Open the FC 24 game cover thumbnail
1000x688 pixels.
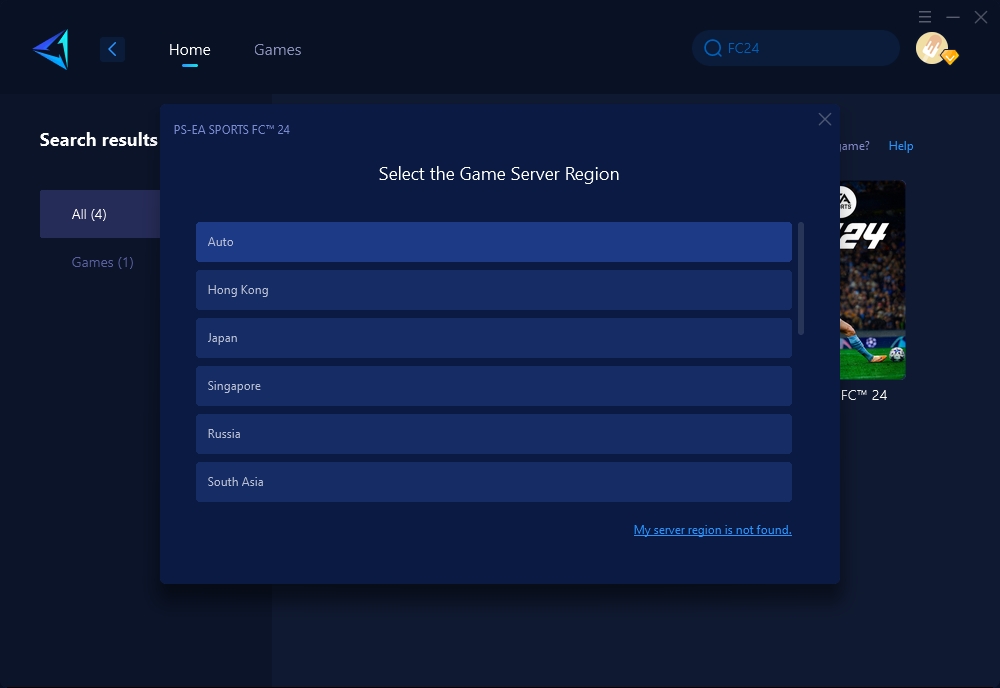[x=872, y=280]
